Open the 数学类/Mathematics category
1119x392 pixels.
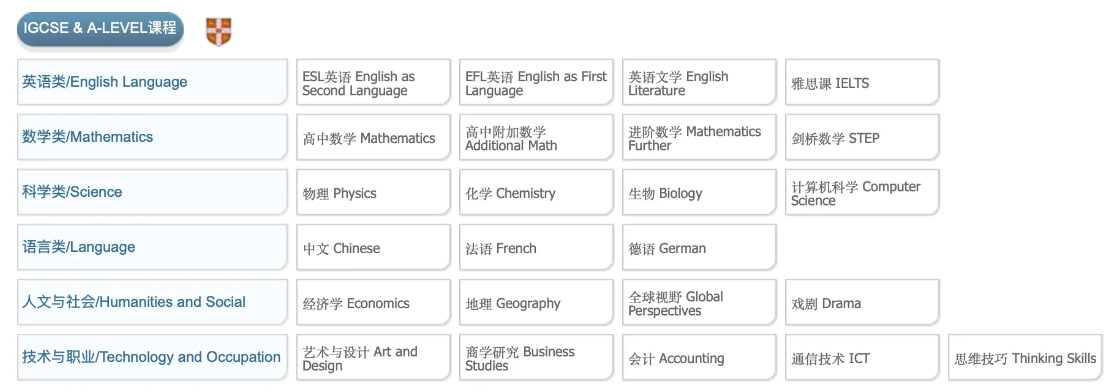tap(152, 137)
